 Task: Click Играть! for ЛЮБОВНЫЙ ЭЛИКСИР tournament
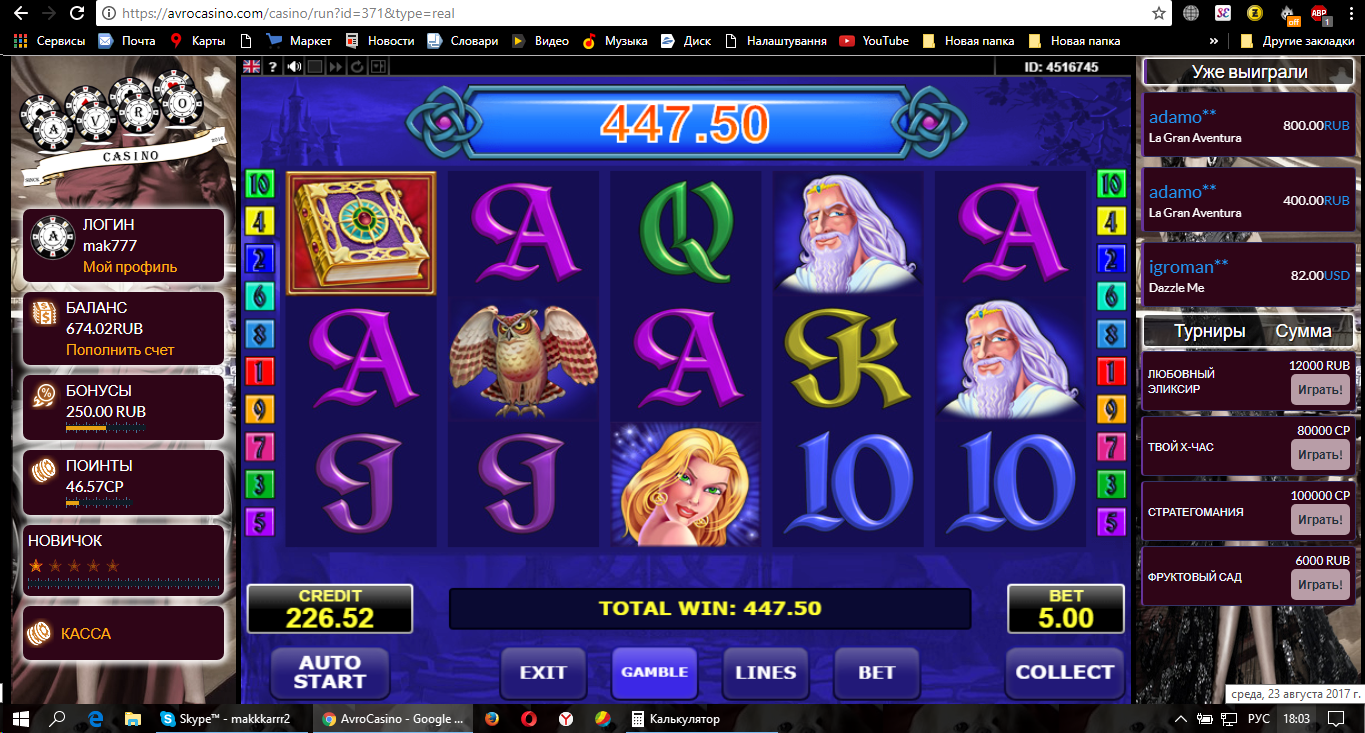[x=1320, y=390]
